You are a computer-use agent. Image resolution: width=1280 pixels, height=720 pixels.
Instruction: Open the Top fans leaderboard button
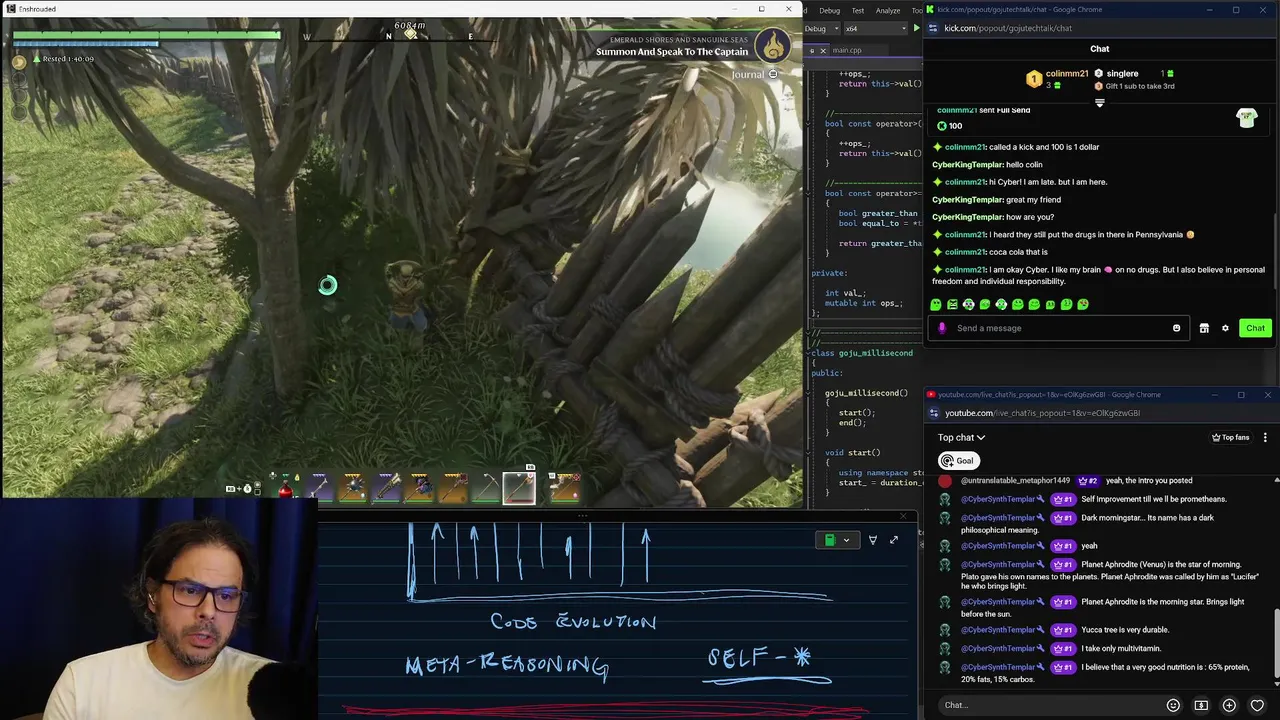point(1230,437)
